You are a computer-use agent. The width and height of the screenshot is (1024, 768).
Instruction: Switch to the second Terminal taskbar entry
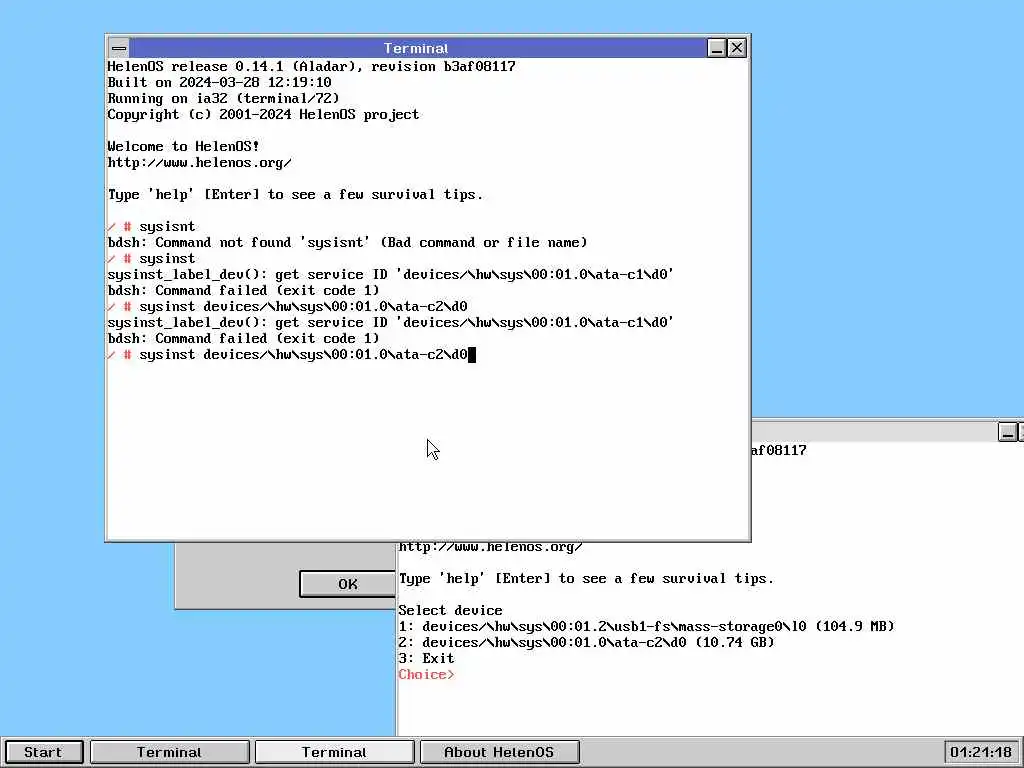tap(334, 752)
